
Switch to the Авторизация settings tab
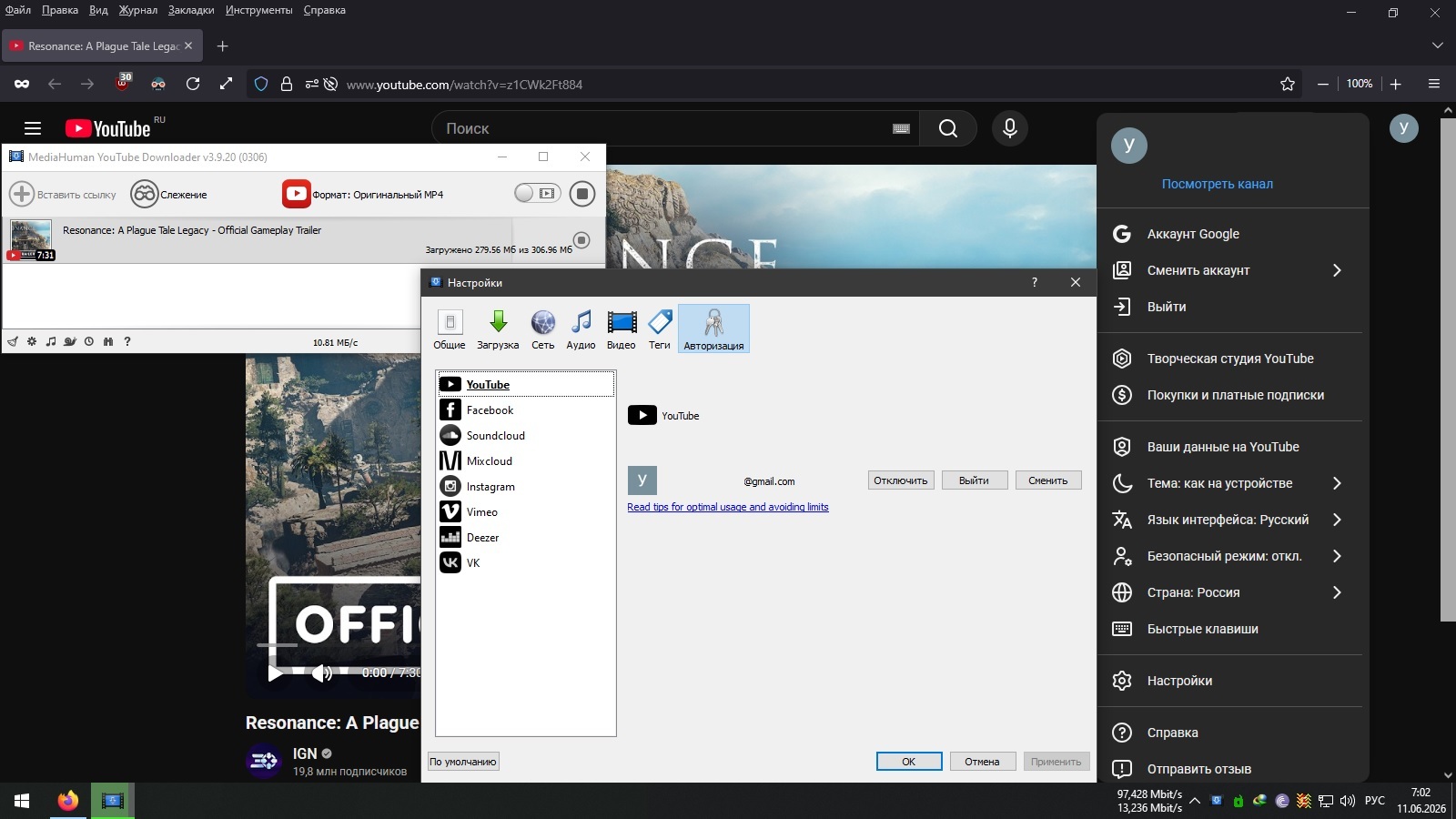pos(713,329)
